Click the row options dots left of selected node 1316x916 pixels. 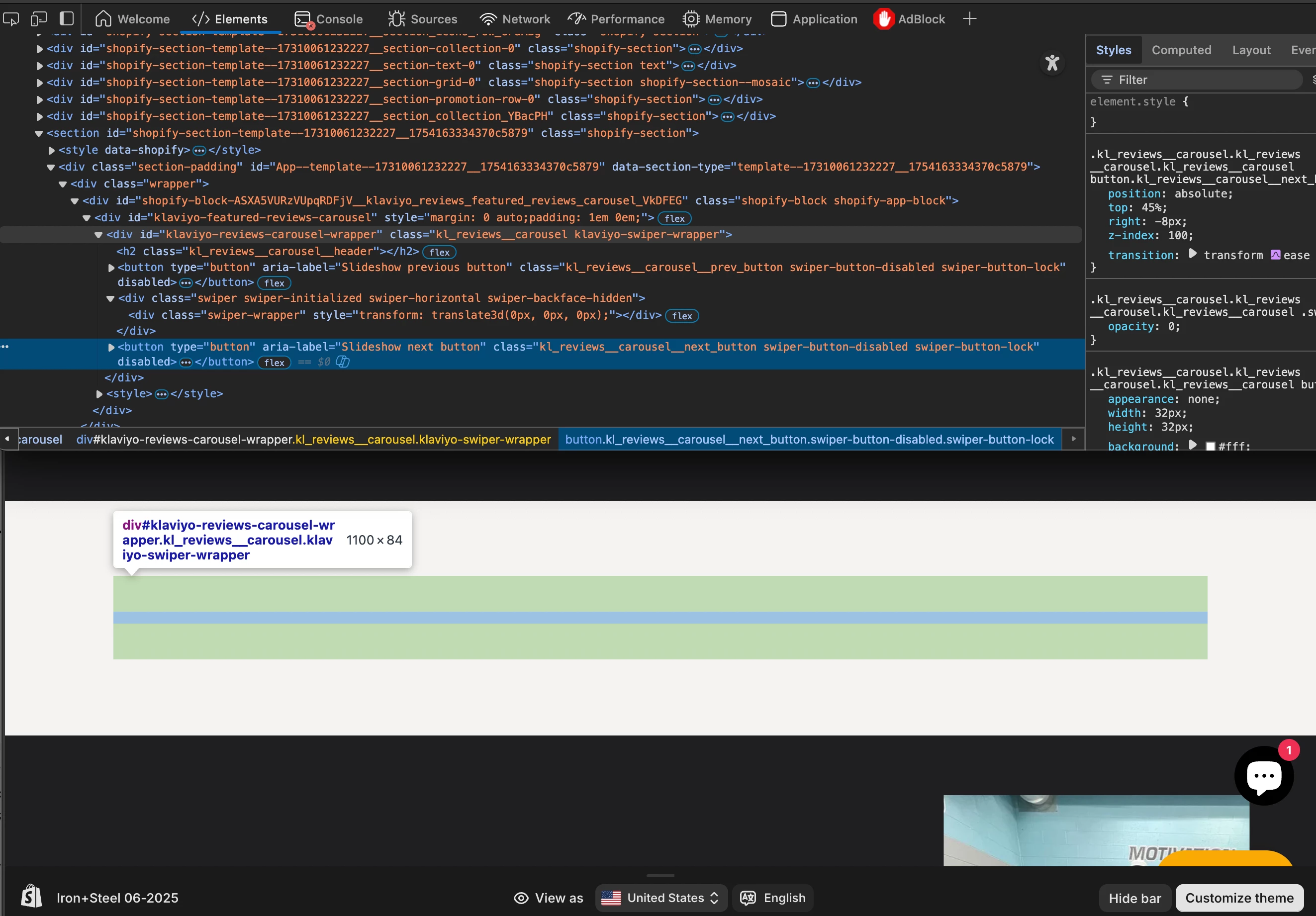tap(5, 346)
